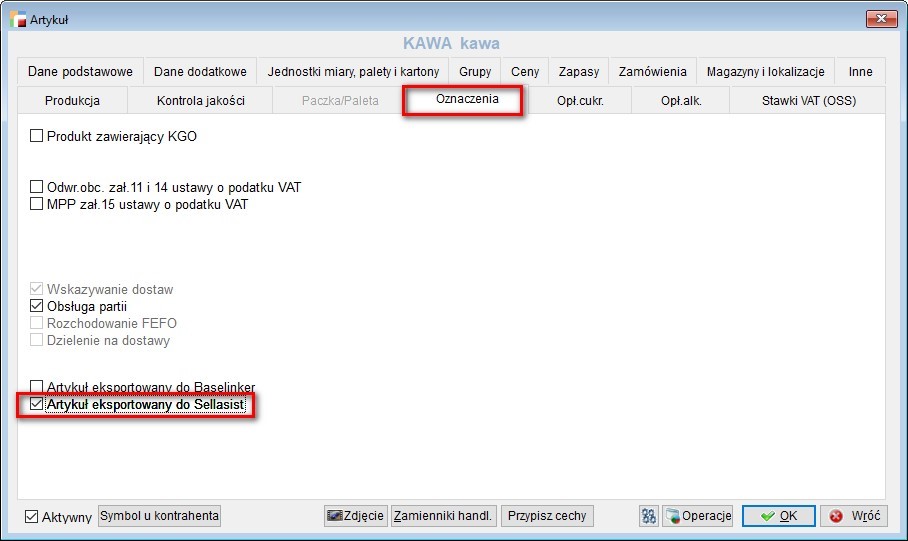The height and width of the screenshot is (541, 908).
Task: Go to Stawki VAT (OSS) tab
Action: 808,100
